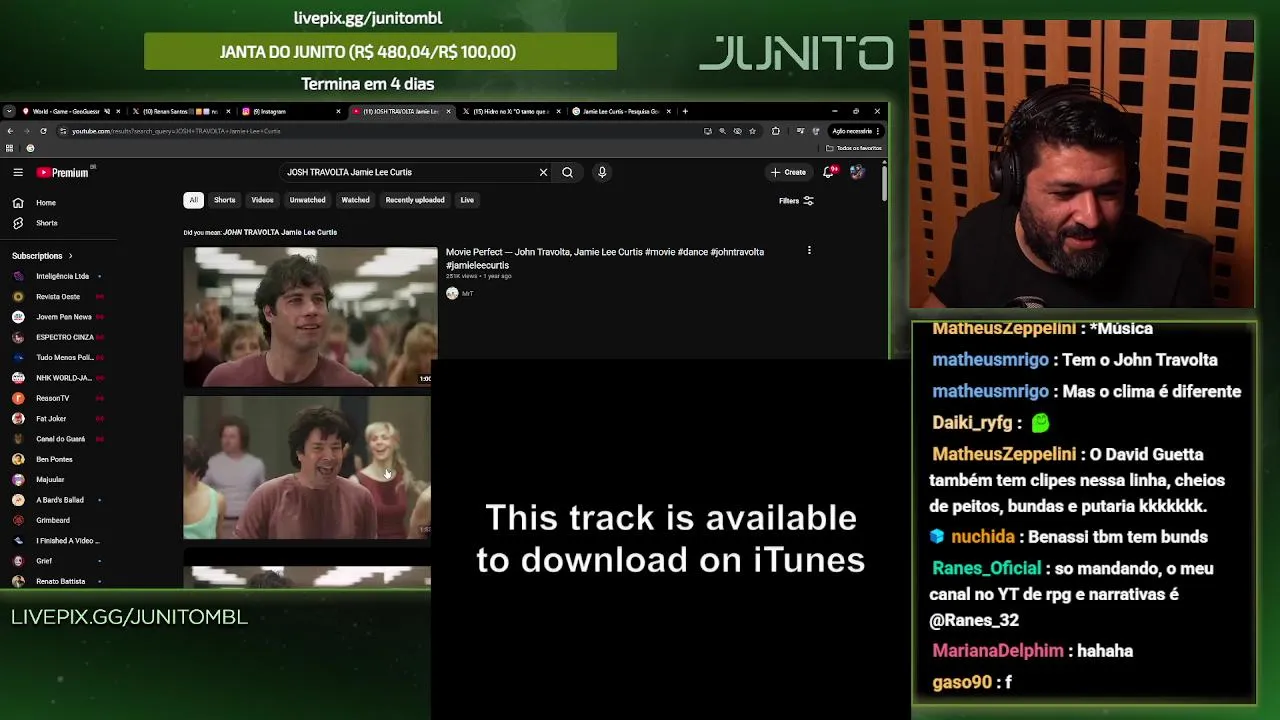Open Jovem Pan News channel avatar
The width and height of the screenshot is (1280, 720).
click(18, 317)
